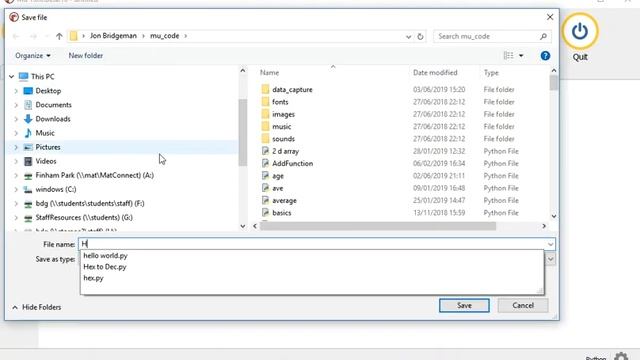640x360 pixels.
Task: Select Documents in the navigation tree
Action: click(53, 105)
